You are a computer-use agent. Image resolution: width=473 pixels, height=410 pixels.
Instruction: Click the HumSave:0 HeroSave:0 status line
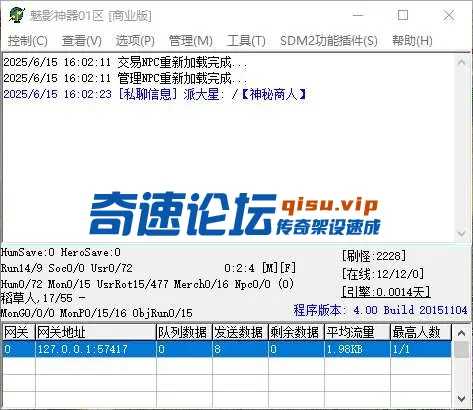pyautogui.click(x=61, y=252)
